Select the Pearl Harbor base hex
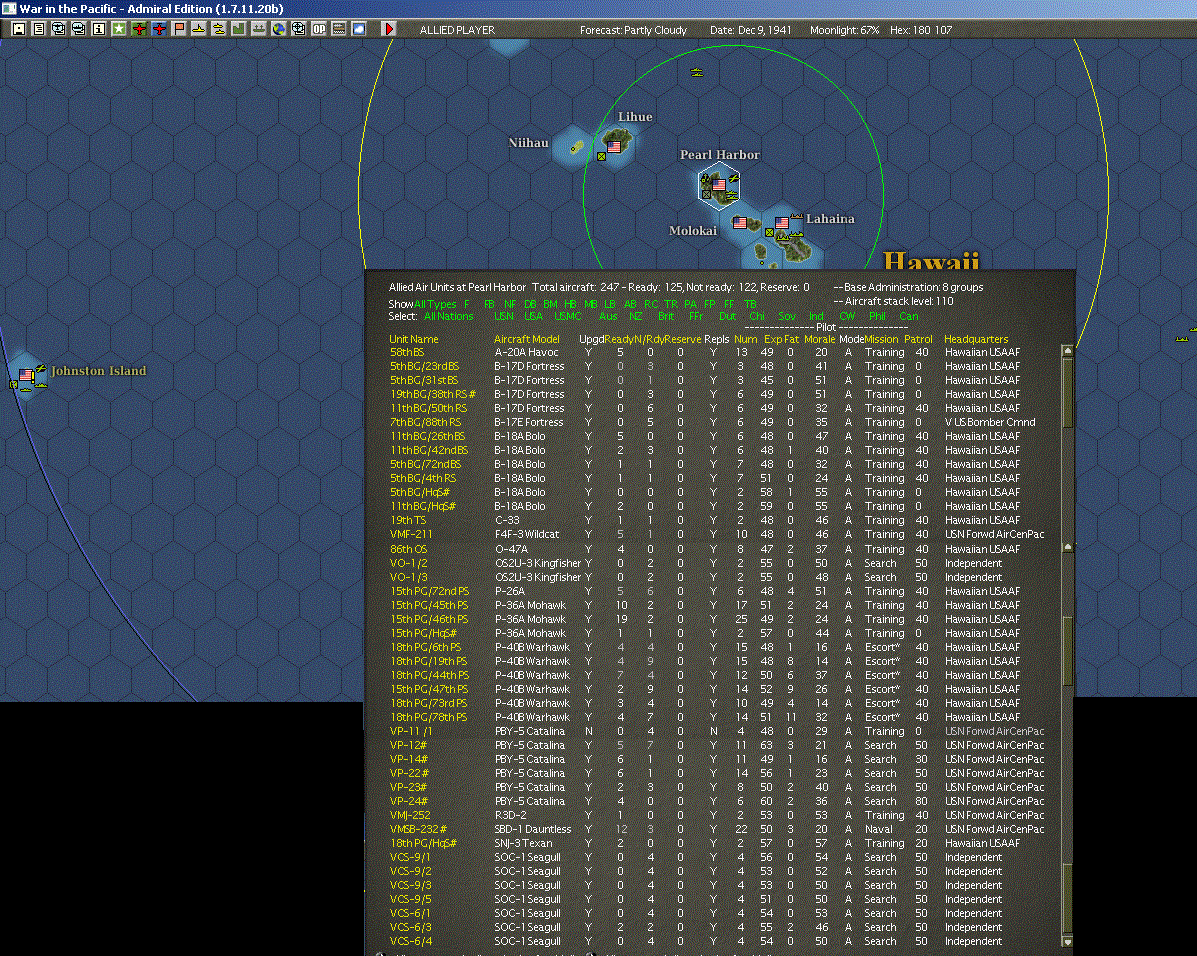1197x956 pixels. pyautogui.click(x=719, y=186)
